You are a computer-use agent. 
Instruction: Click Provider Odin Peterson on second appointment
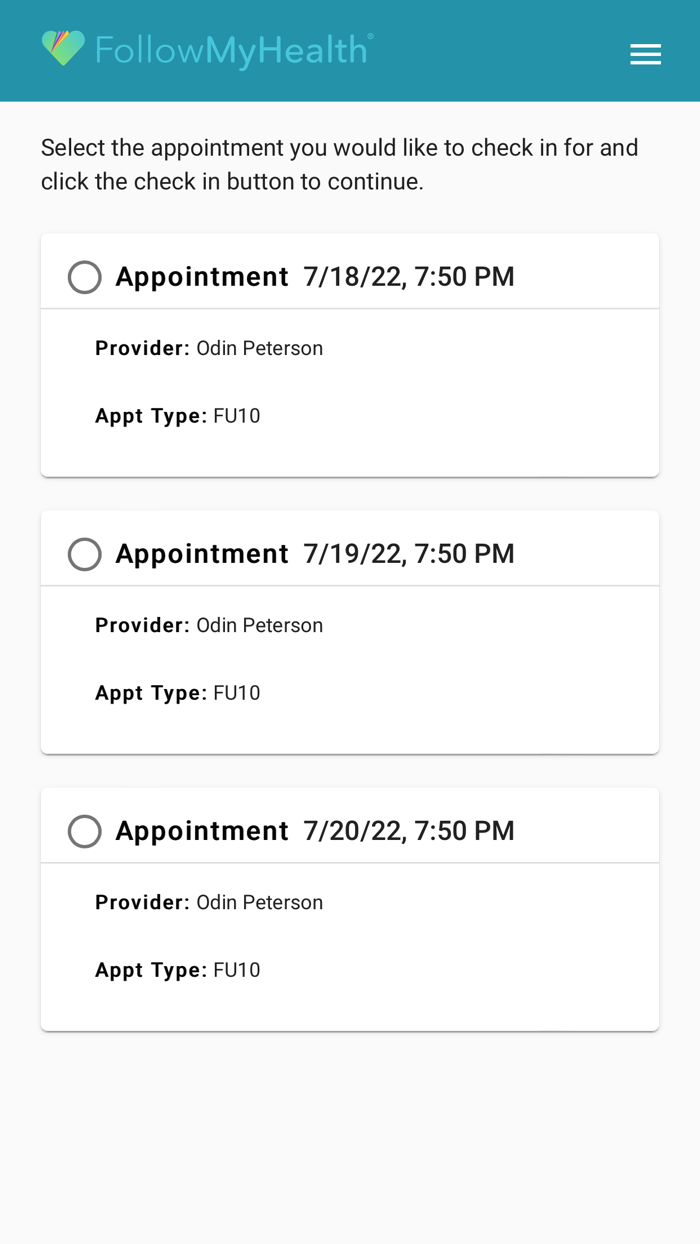(x=208, y=625)
